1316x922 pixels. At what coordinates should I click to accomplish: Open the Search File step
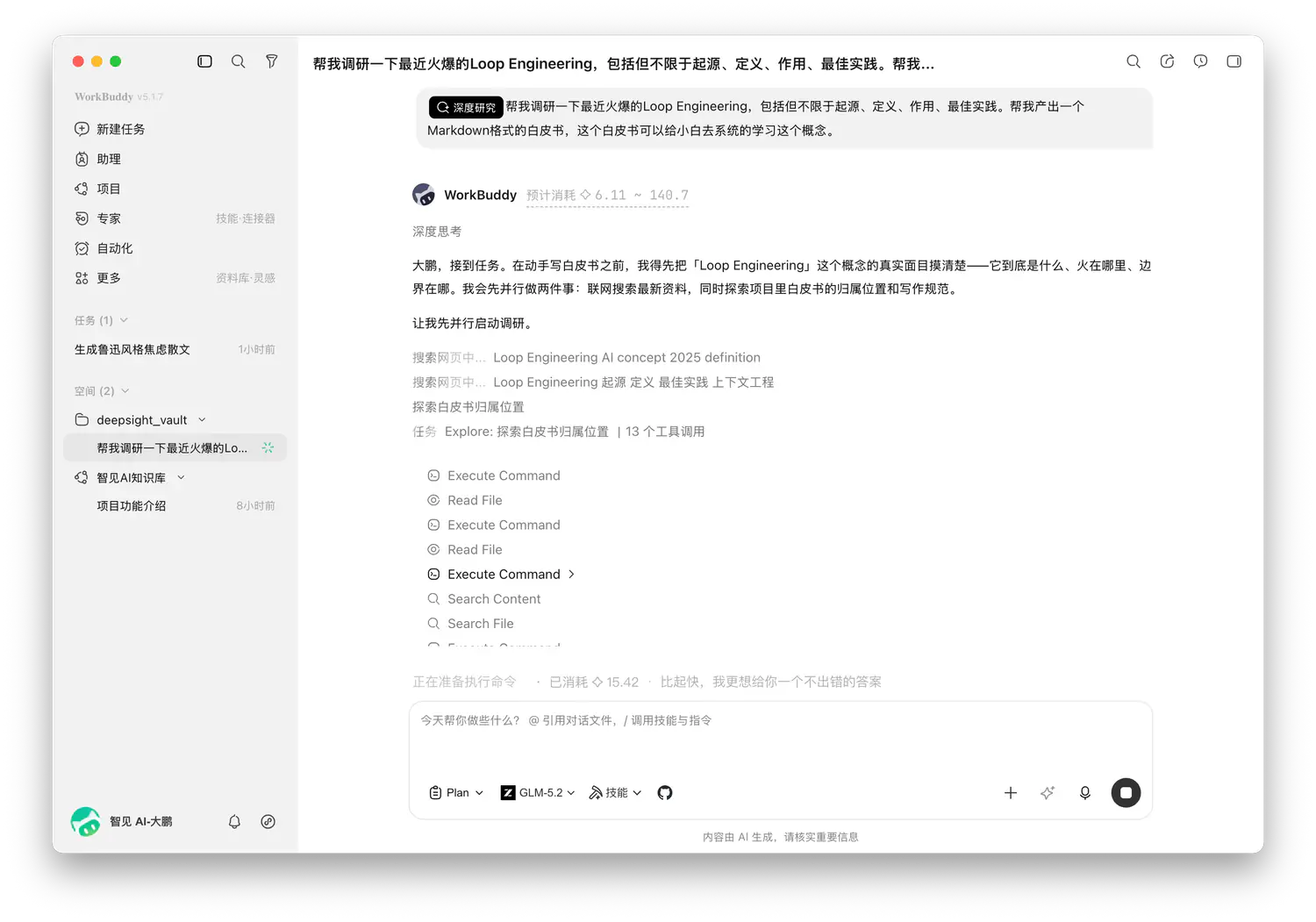click(x=470, y=623)
